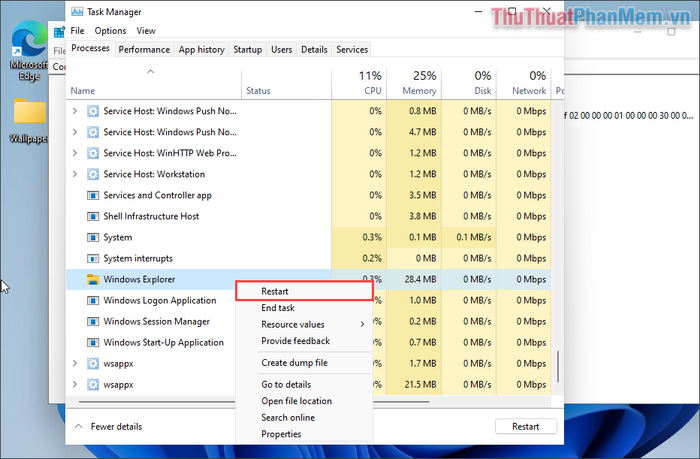
Task: Select the Shell Infrastructure Host process name
Action: [151, 217]
